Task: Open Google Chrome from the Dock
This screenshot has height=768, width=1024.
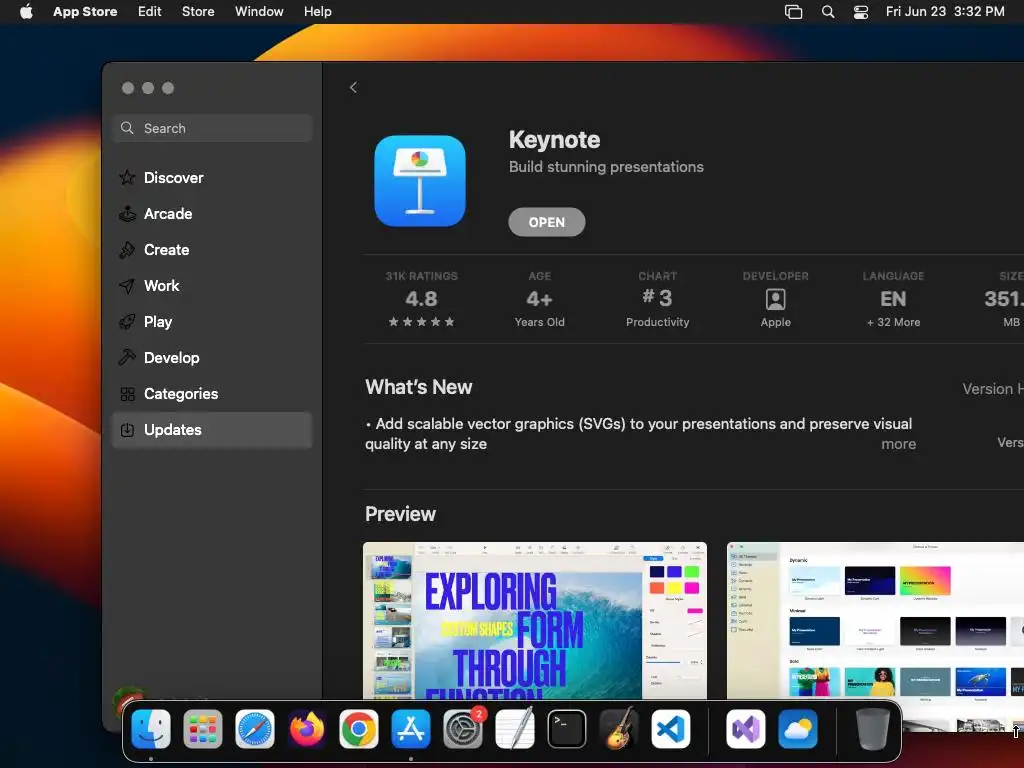Action: point(359,729)
